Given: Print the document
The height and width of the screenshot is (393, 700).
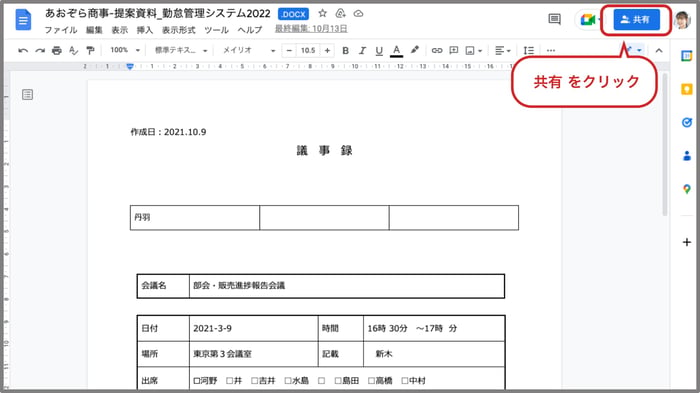Looking at the screenshot, I should click(x=57, y=50).
